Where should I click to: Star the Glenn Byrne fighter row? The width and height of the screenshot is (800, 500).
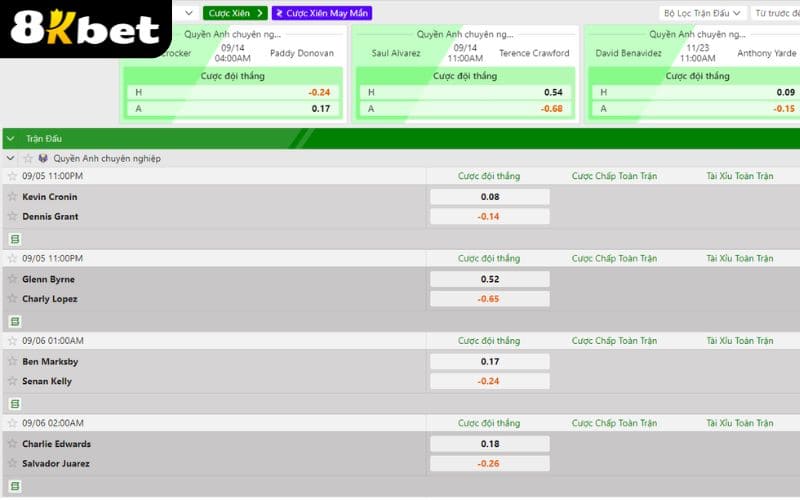pyautogui.click(x=13, y=279)
